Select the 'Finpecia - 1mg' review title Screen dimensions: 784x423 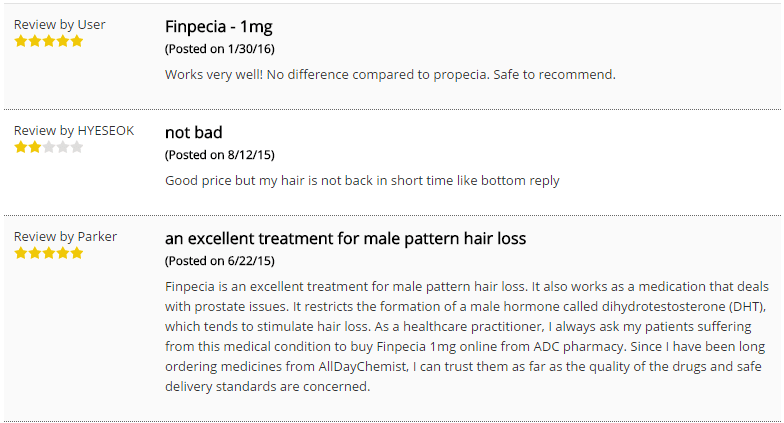click(218, 26)
